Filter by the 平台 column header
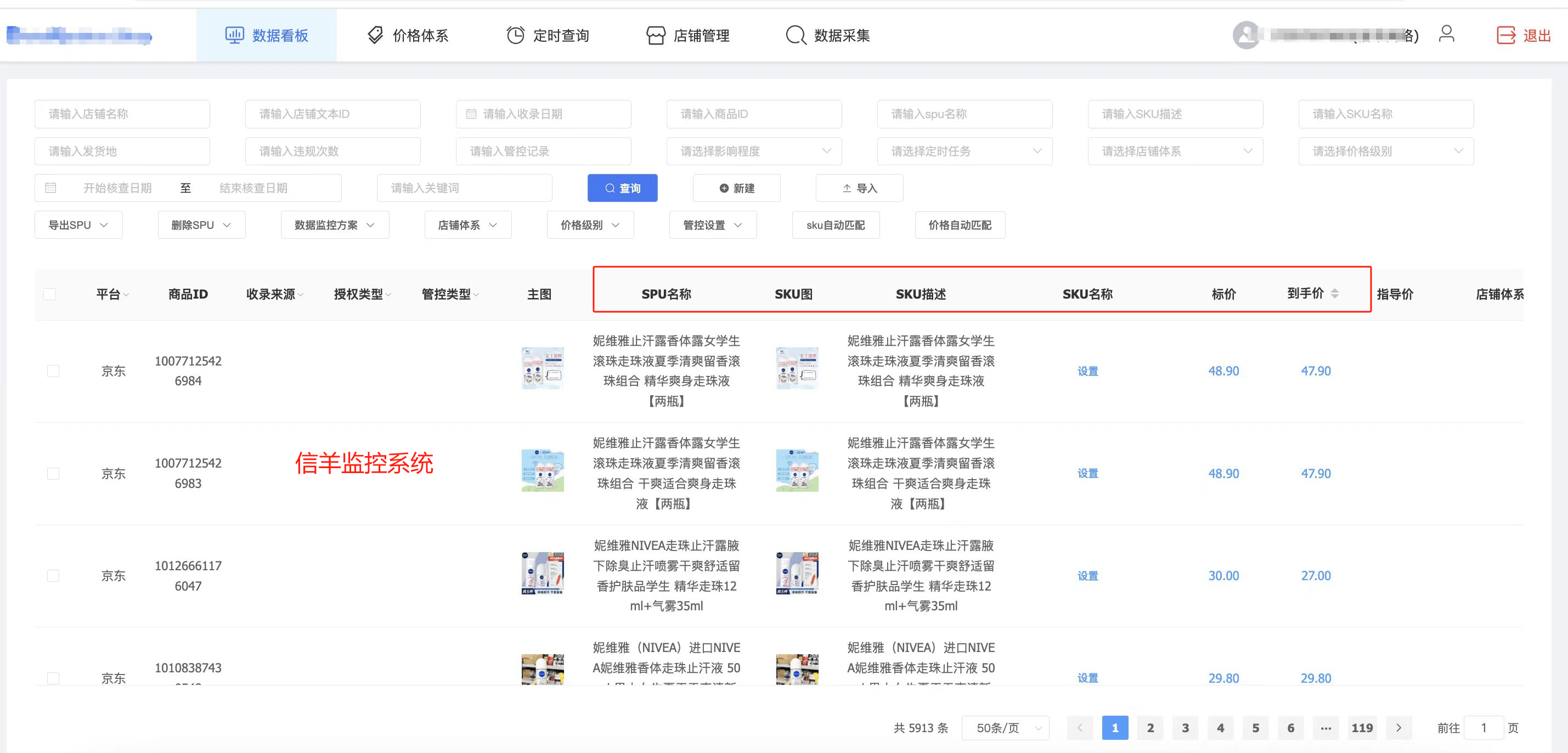The image size is (1568, 753). pos(112,294)
